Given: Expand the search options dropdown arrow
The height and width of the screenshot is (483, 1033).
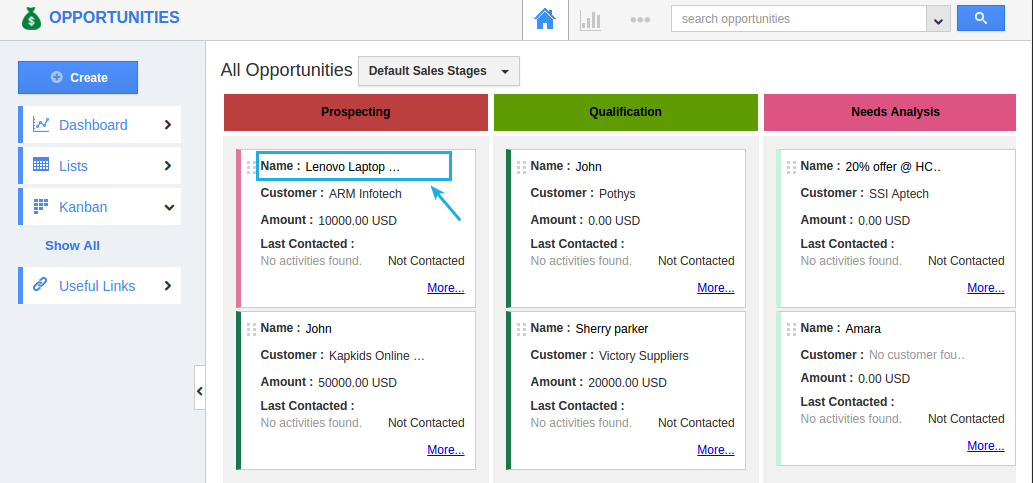Looking at the screenshot, I should click(938, 20).
